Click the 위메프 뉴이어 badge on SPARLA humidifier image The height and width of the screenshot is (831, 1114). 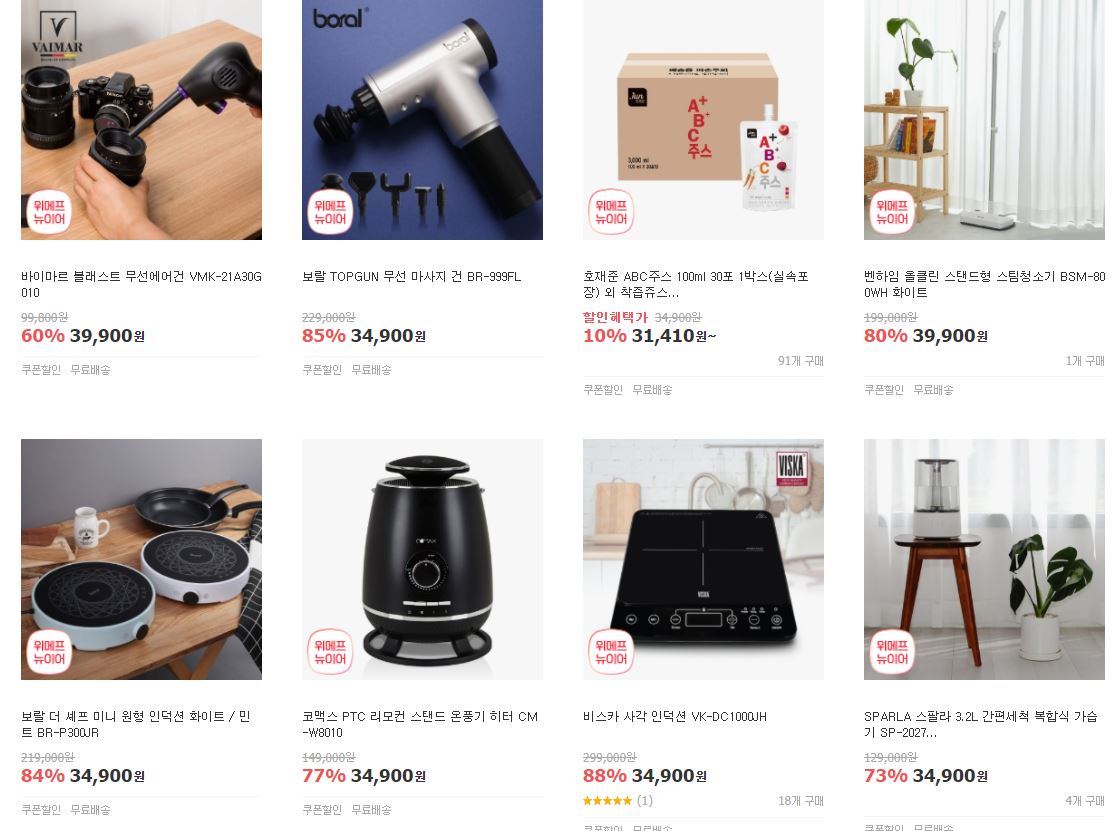[x=892, y=652]
